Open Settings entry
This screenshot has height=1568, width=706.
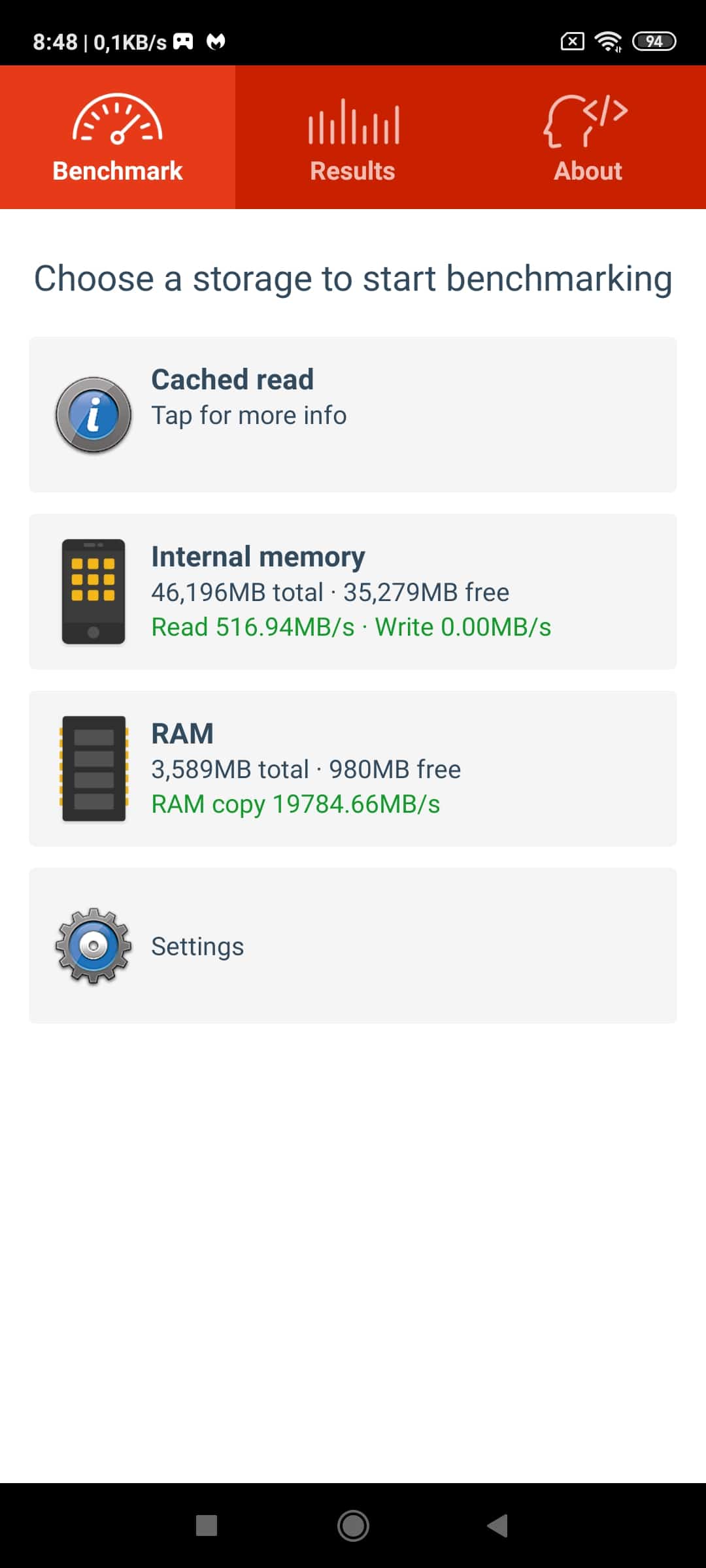(x=353, y=945)
